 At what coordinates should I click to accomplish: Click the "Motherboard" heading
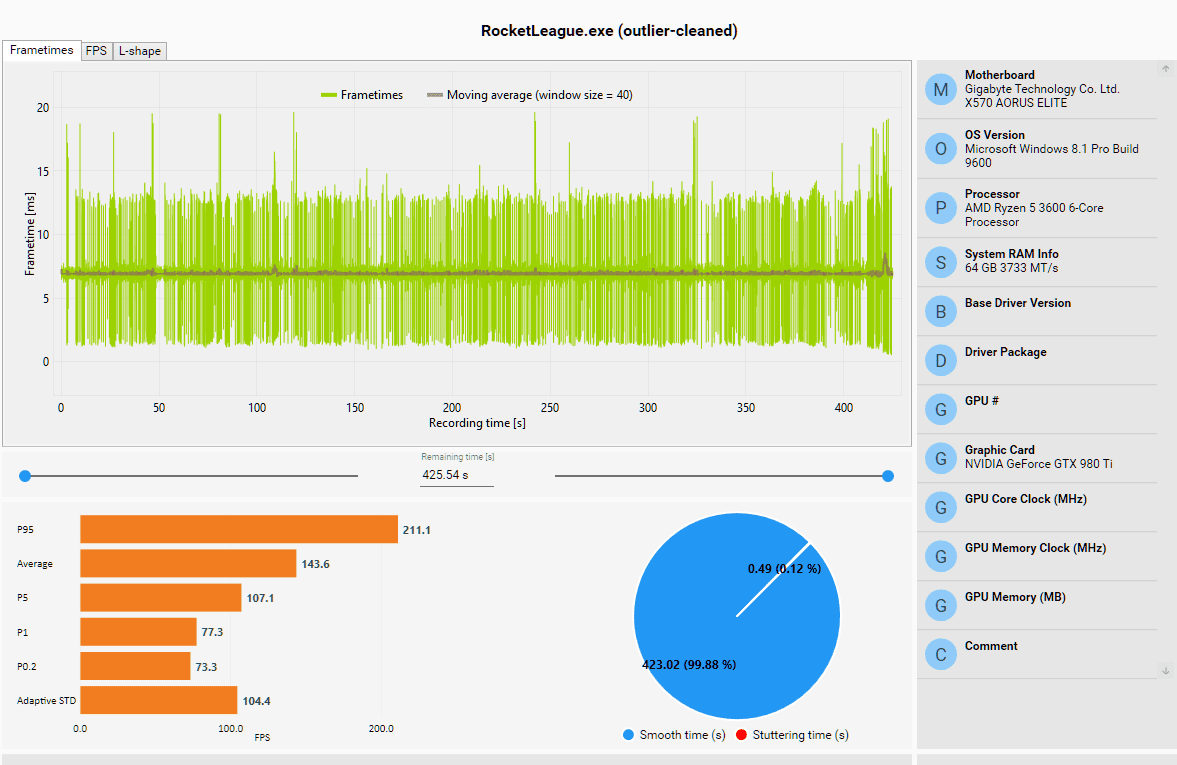[1000, 75]
